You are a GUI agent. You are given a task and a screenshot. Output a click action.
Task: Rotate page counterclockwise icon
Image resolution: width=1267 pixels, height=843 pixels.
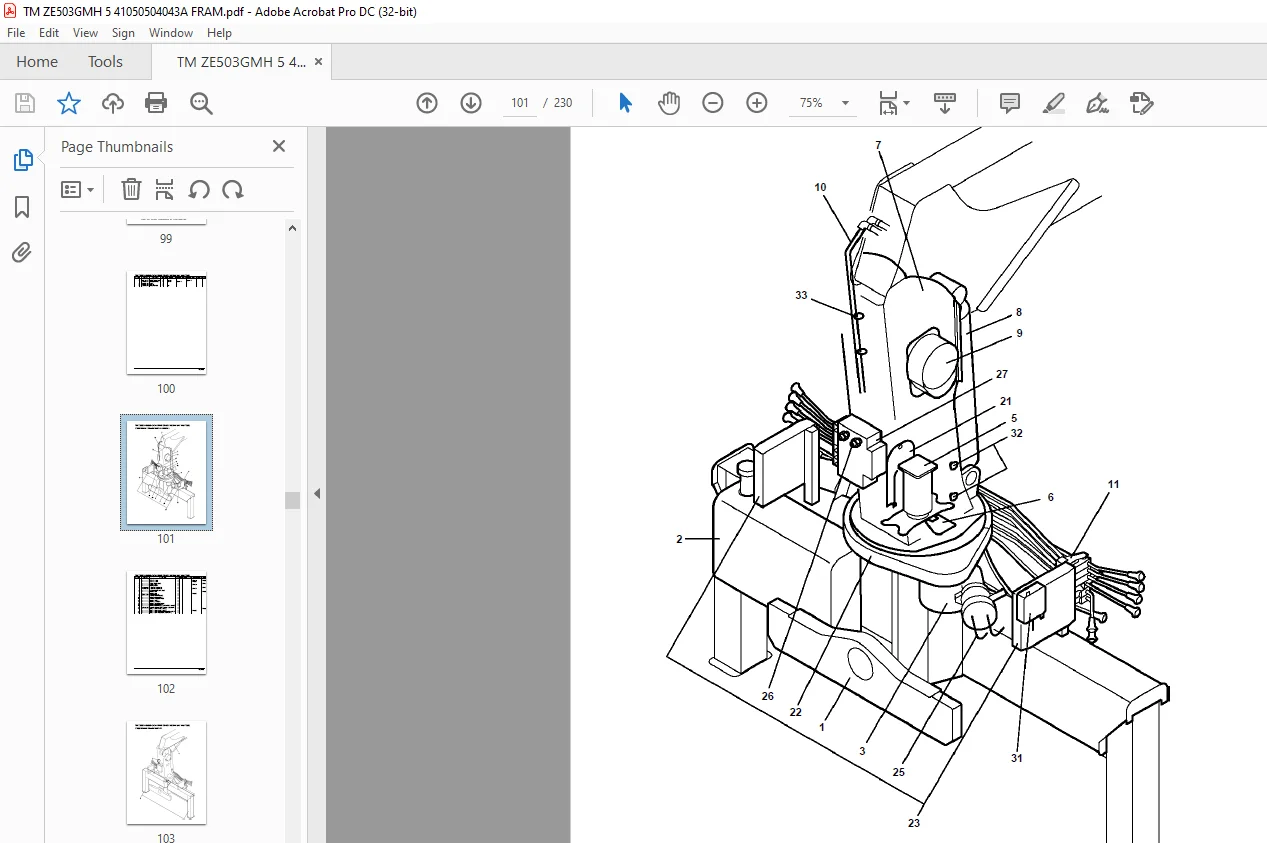click(x=199, y=189)
